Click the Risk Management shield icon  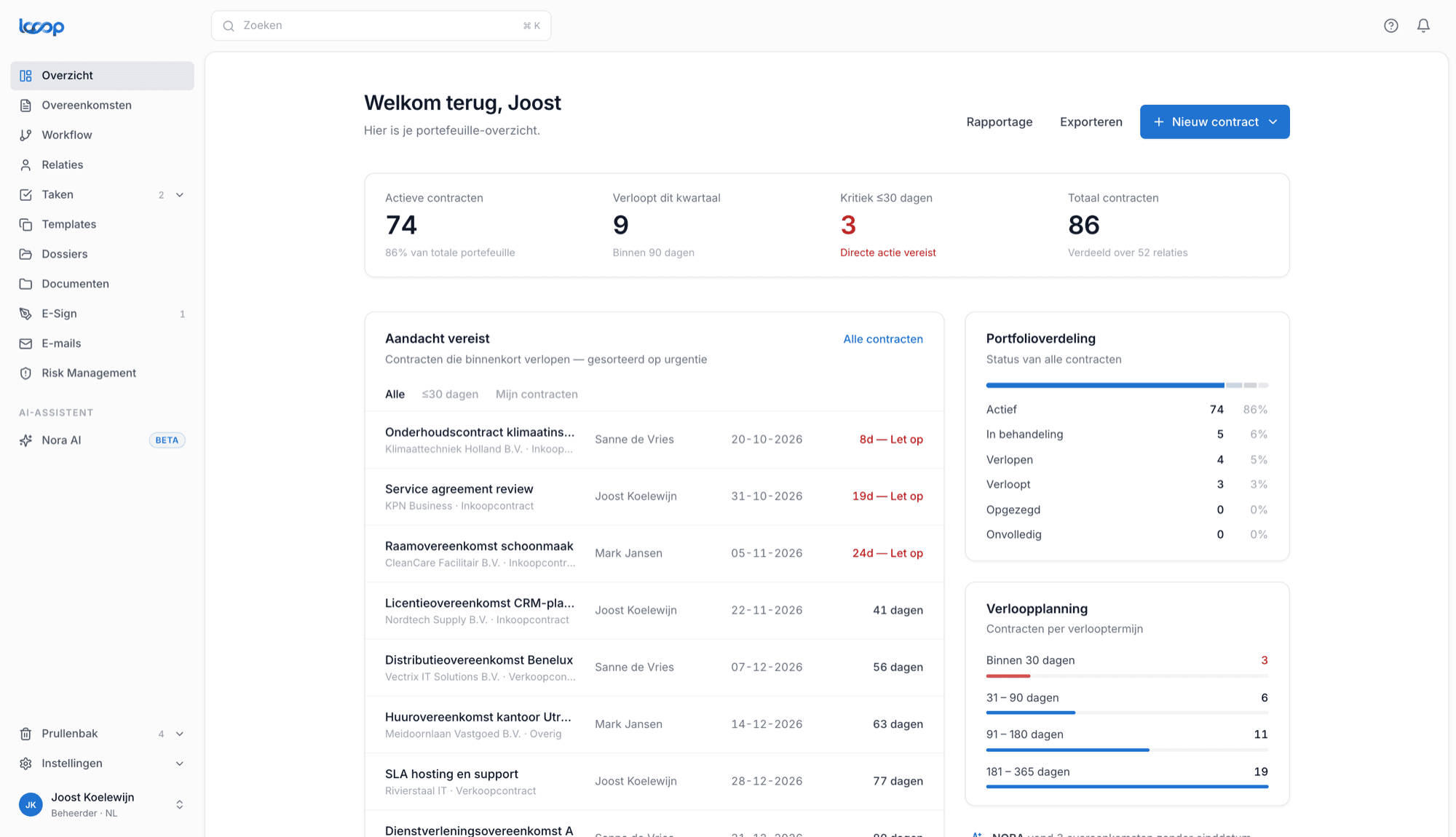tap(25, 373)
